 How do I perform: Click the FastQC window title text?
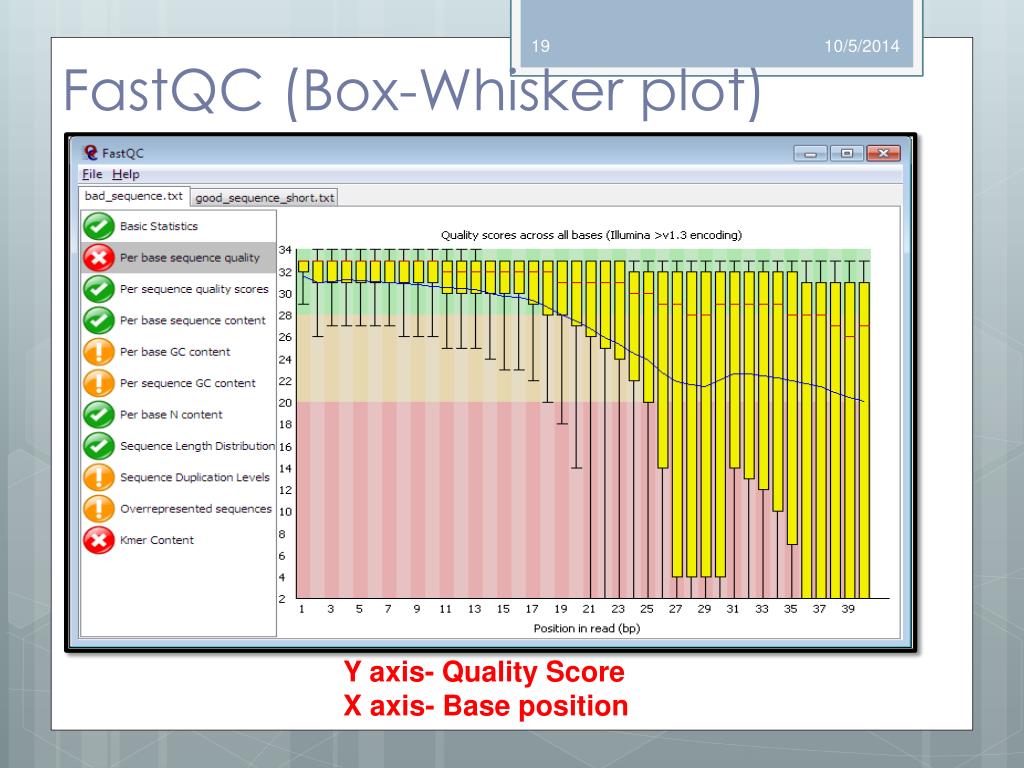point(123,153)
